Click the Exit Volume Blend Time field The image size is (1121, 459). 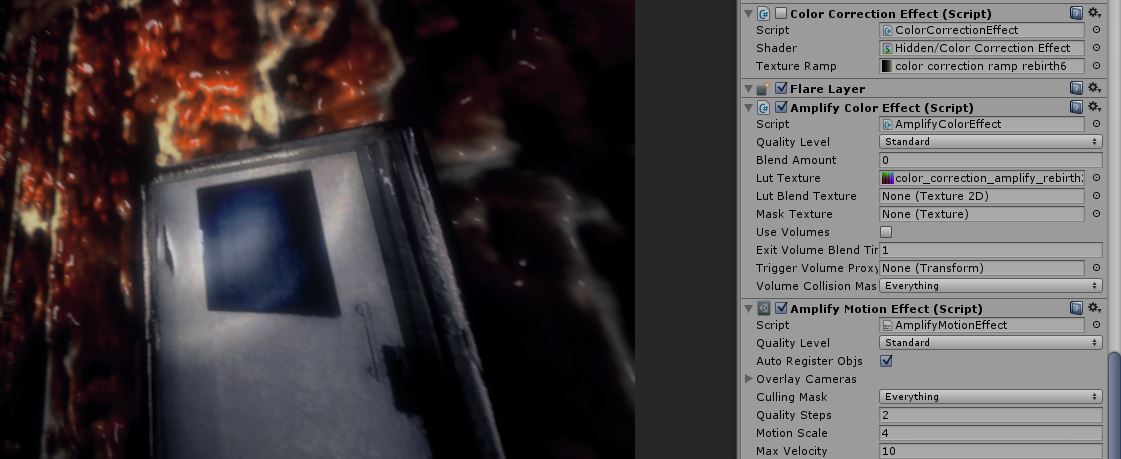tap(990, 250)
